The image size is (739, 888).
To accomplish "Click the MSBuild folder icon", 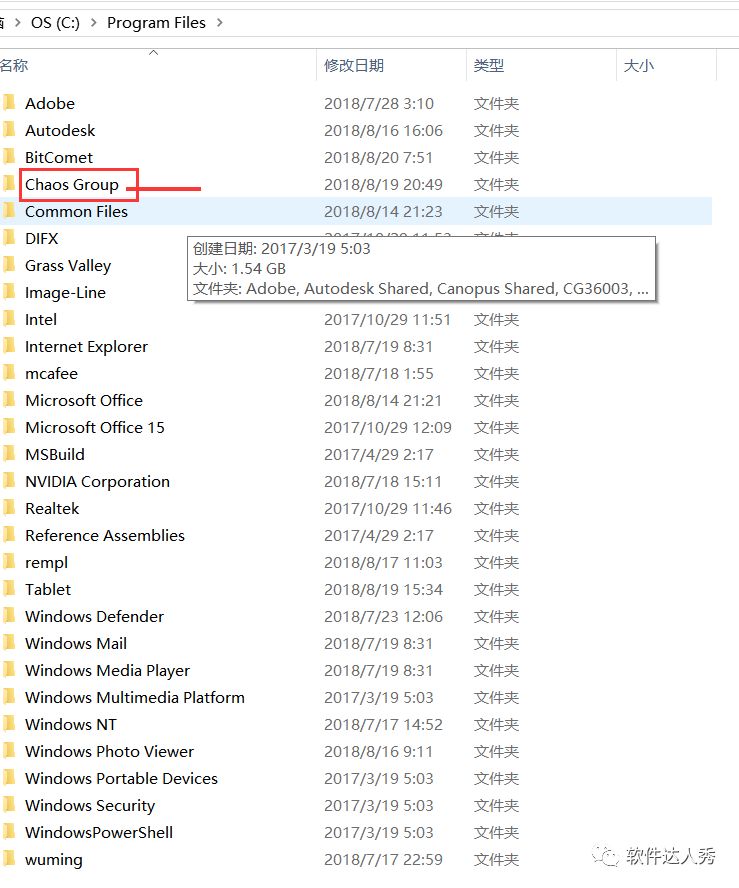I will tap(8, 454).
